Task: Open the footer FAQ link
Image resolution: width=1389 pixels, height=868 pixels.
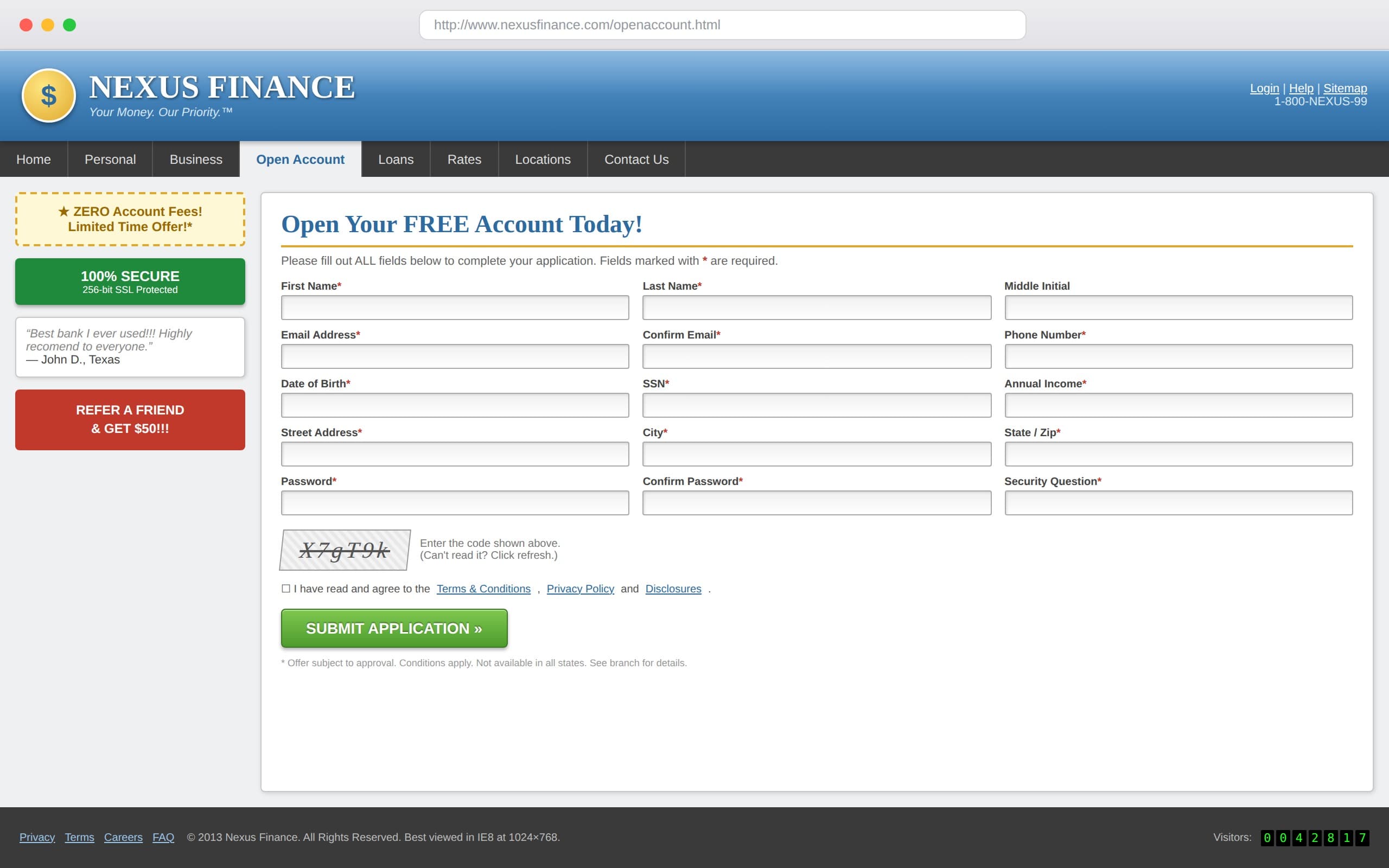Action: [163, 837]
